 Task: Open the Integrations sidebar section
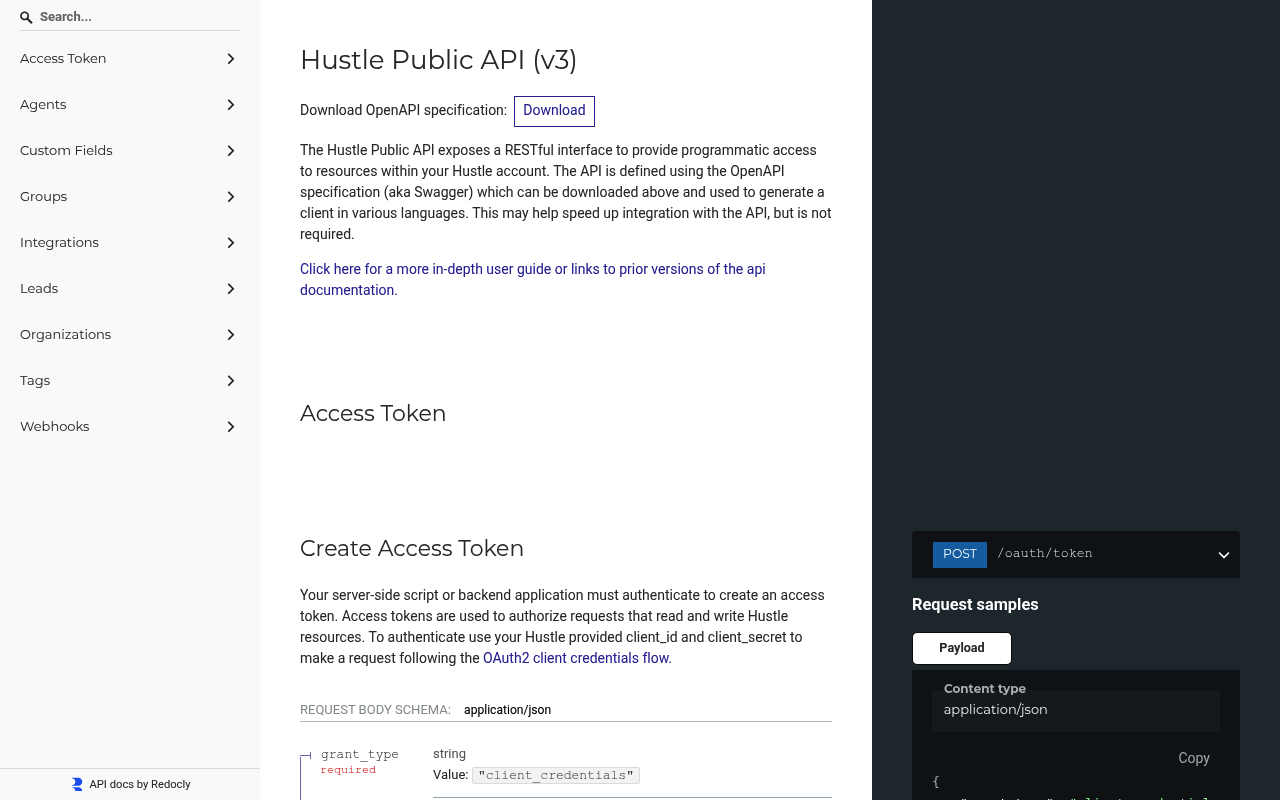point(130,242)
